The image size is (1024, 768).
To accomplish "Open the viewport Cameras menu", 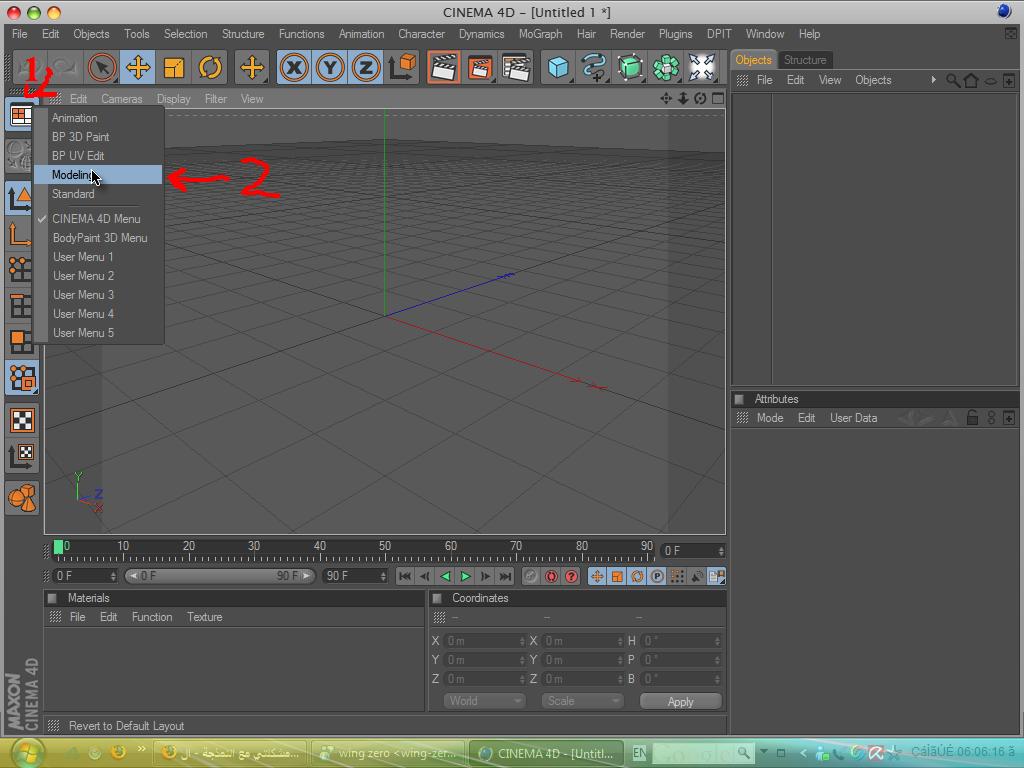I will [121, 99].
